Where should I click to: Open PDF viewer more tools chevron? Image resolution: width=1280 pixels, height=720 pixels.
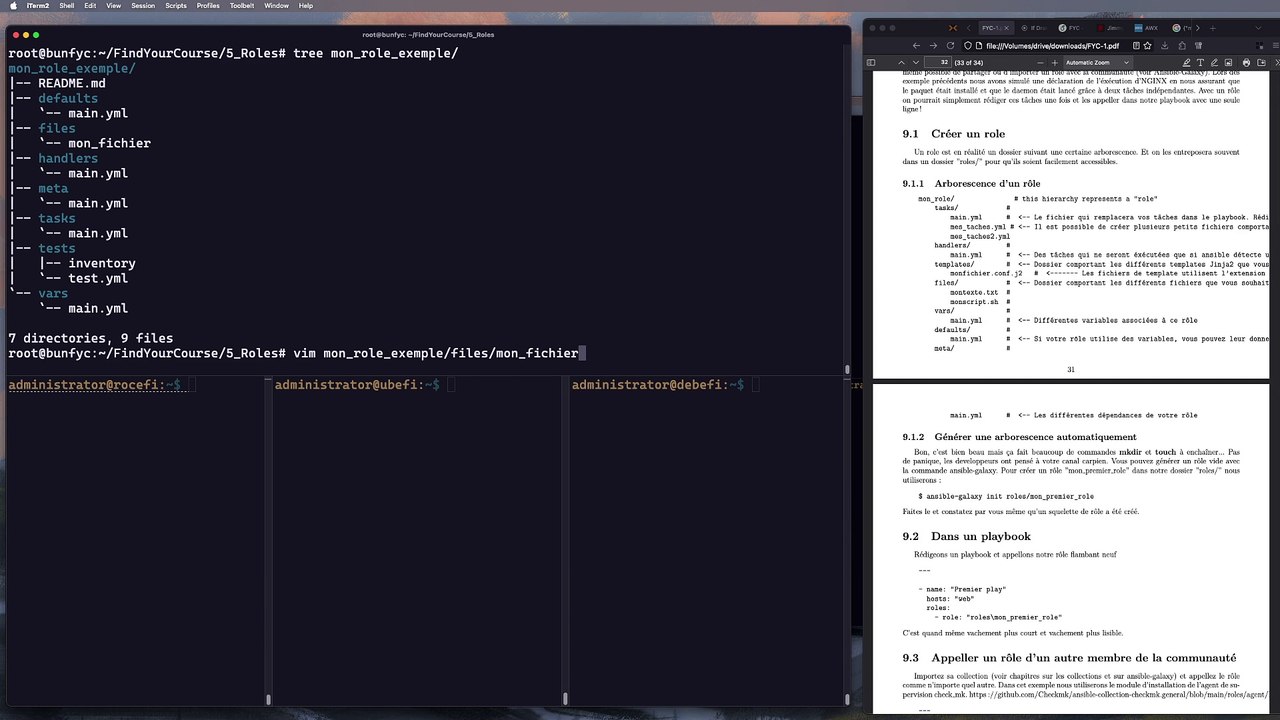tap(1275, 62)
